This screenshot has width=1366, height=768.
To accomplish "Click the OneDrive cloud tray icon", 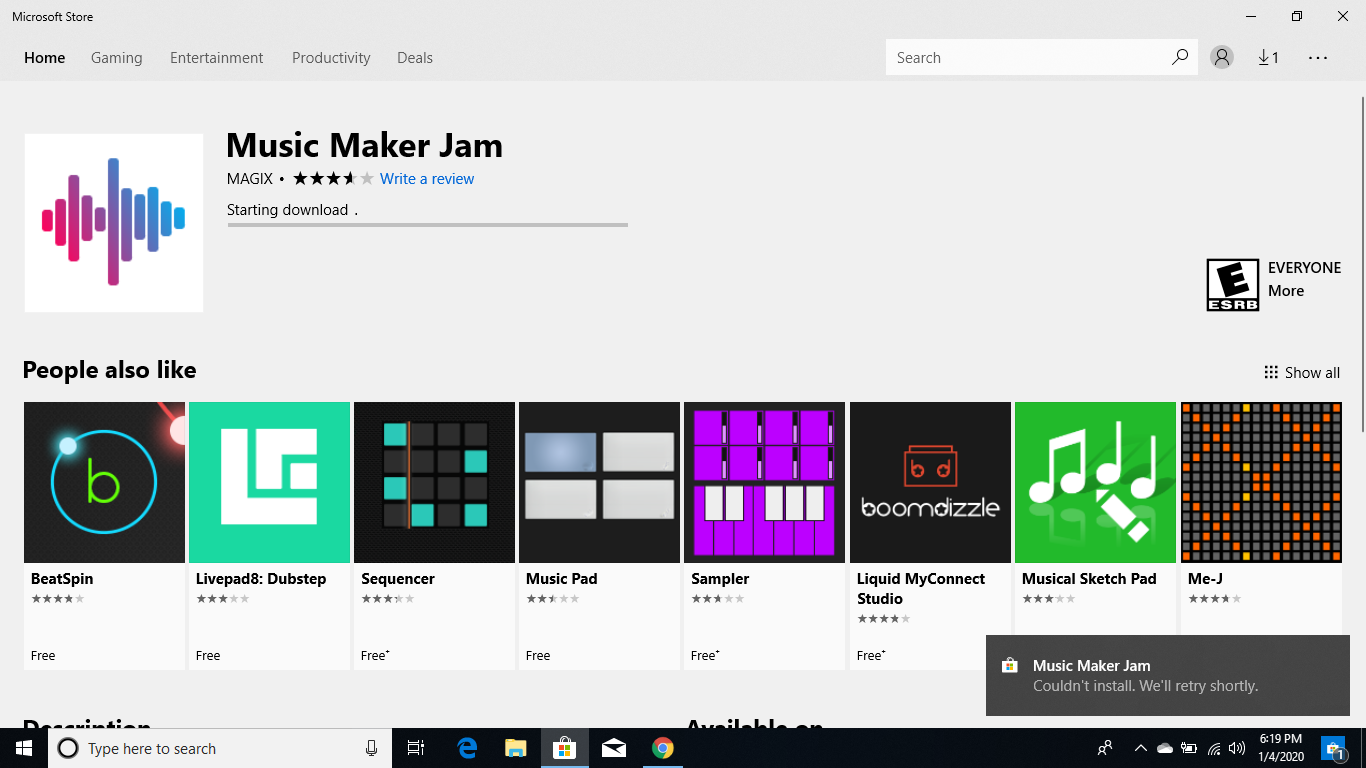I will click(x=1164, y=748).
